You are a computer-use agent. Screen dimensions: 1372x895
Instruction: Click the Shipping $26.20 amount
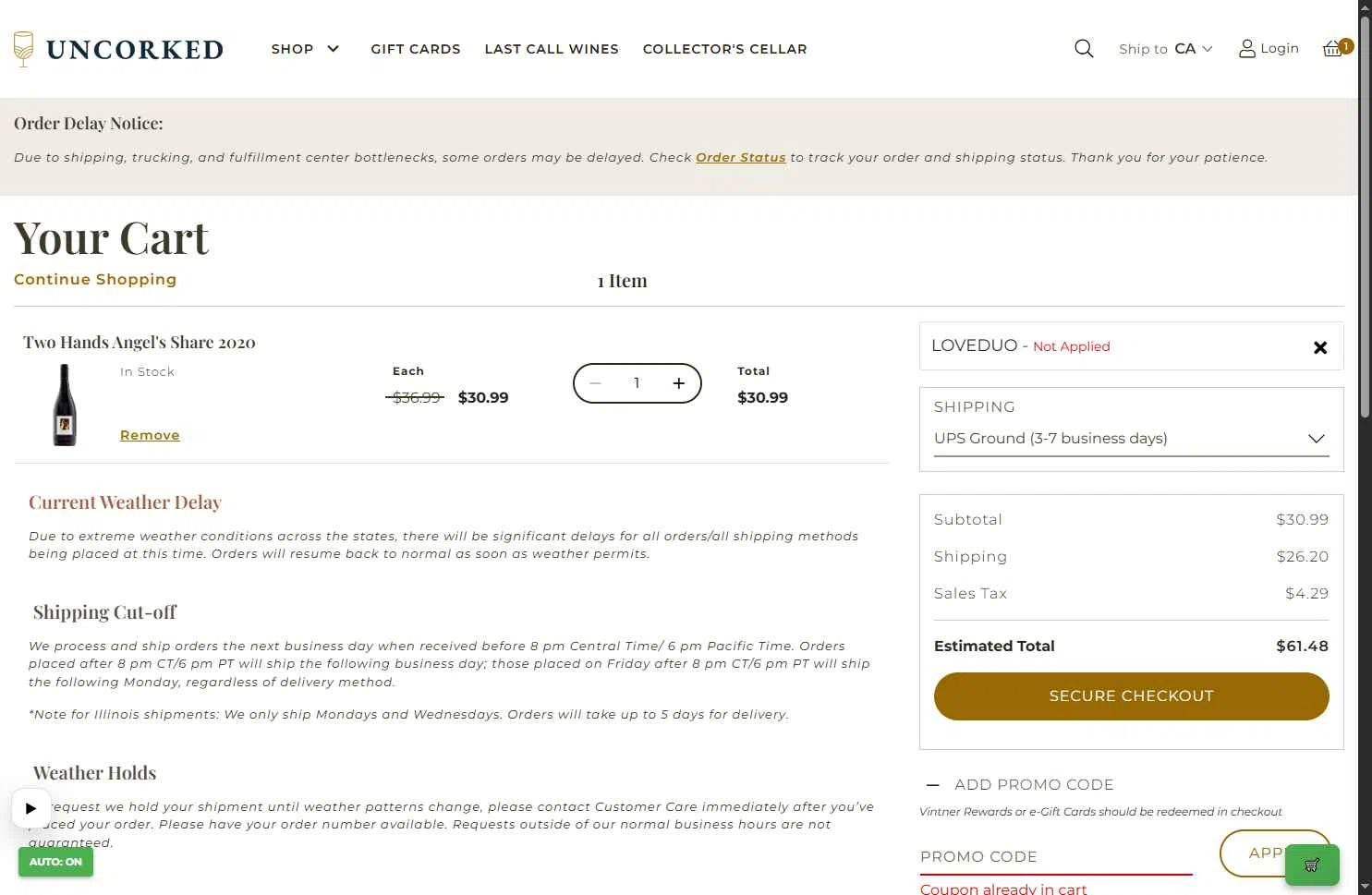coord(1302,557)
